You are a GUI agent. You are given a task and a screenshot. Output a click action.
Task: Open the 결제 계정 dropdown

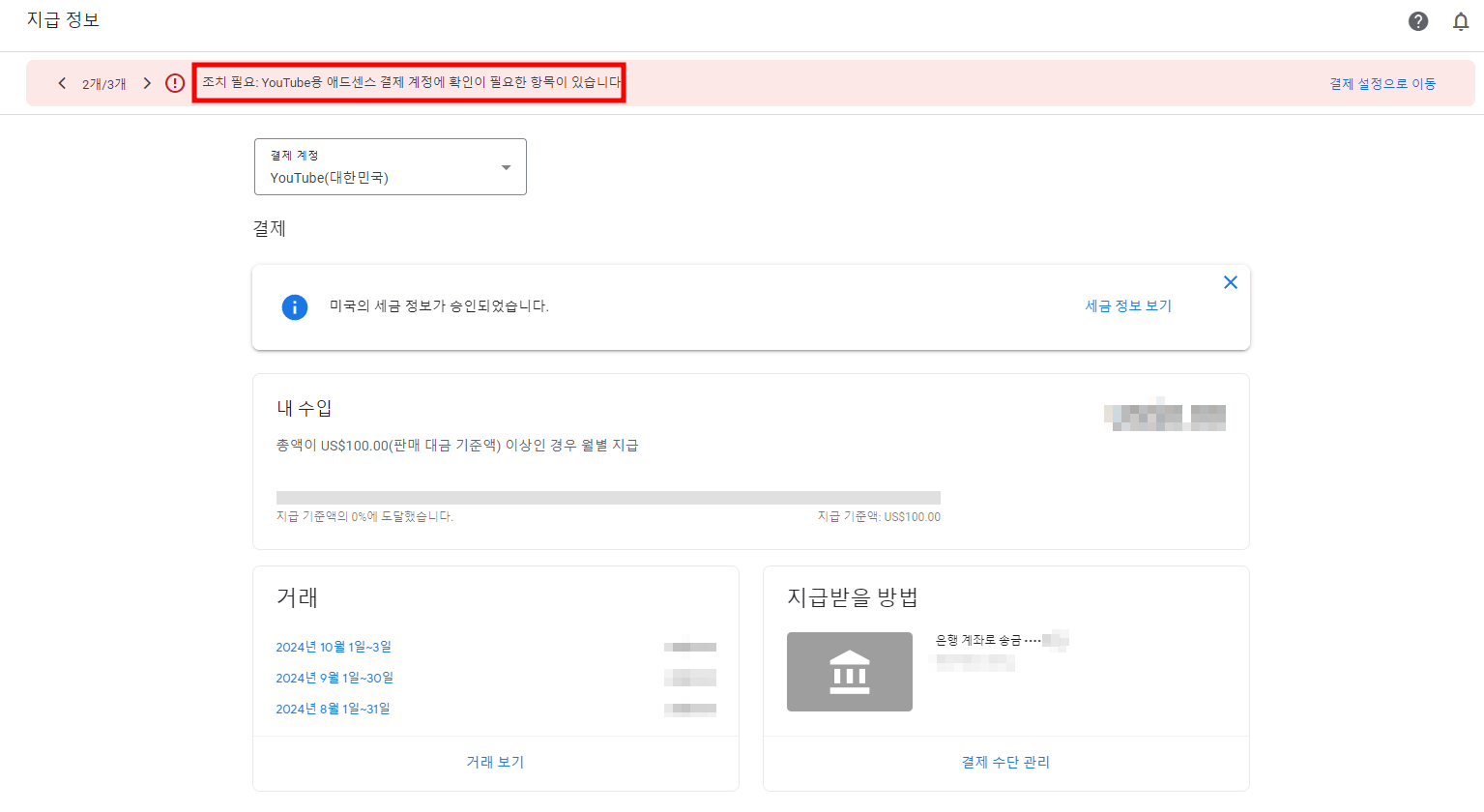(391, 166)
